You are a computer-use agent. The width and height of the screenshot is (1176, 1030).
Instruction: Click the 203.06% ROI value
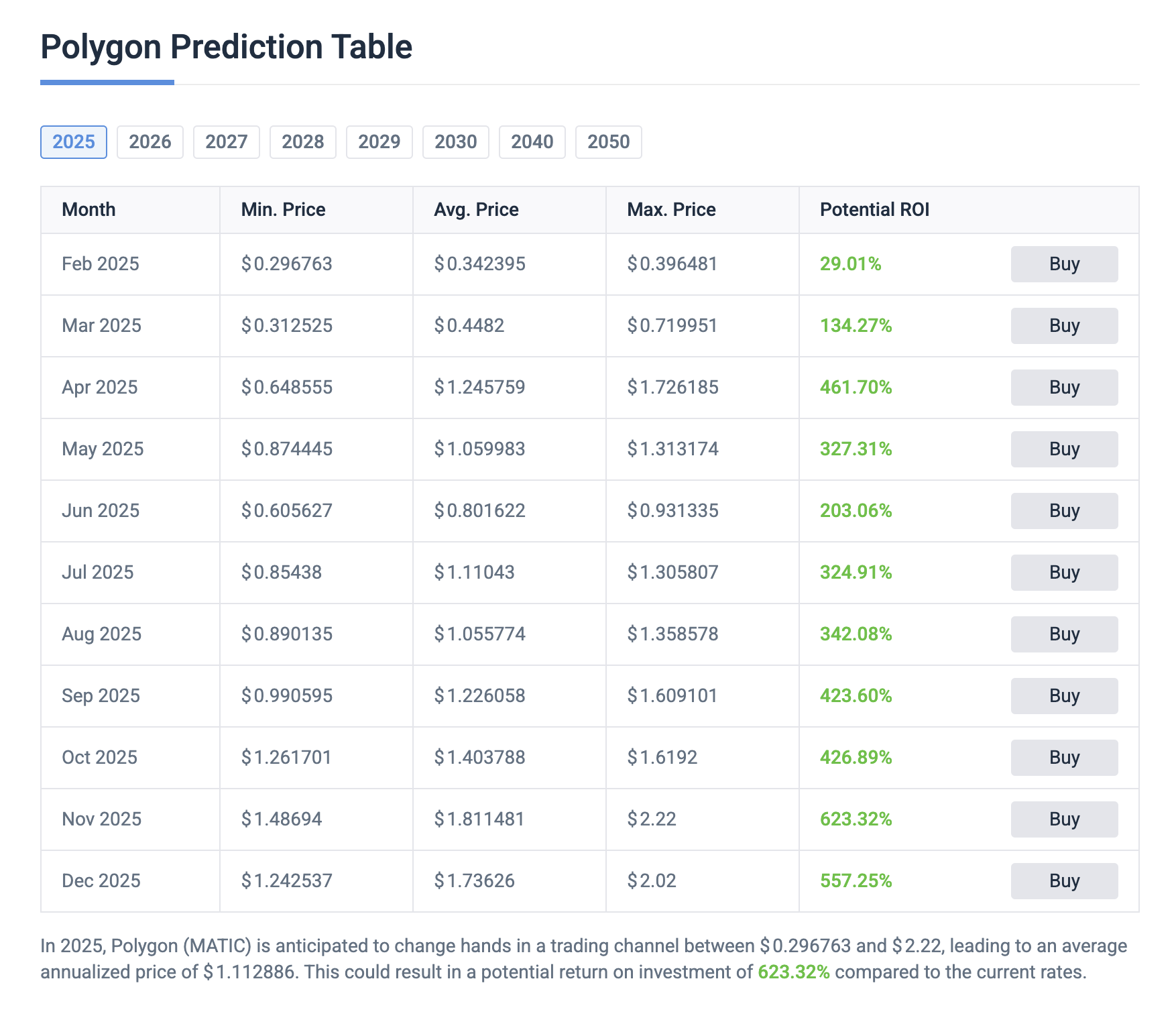pos(856,511)
